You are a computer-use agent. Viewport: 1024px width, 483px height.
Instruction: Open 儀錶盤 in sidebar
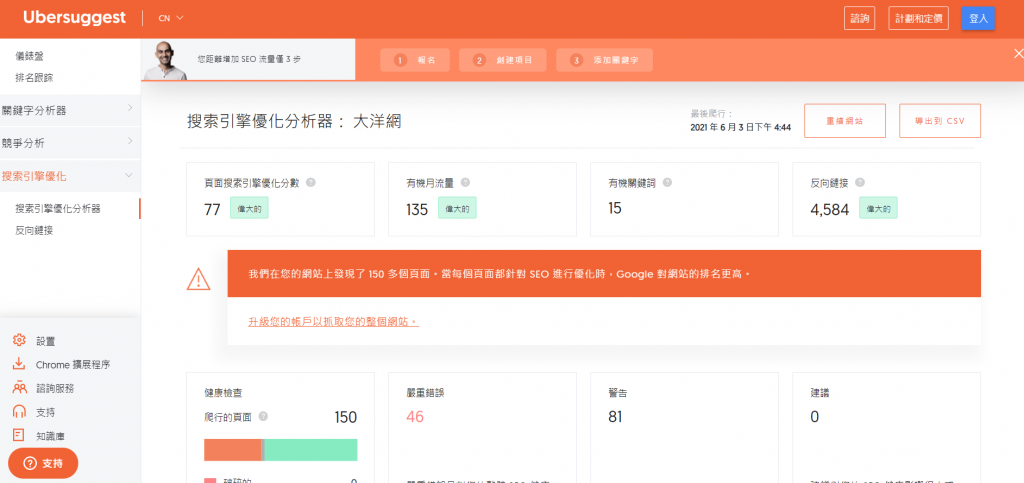(30, 57)
